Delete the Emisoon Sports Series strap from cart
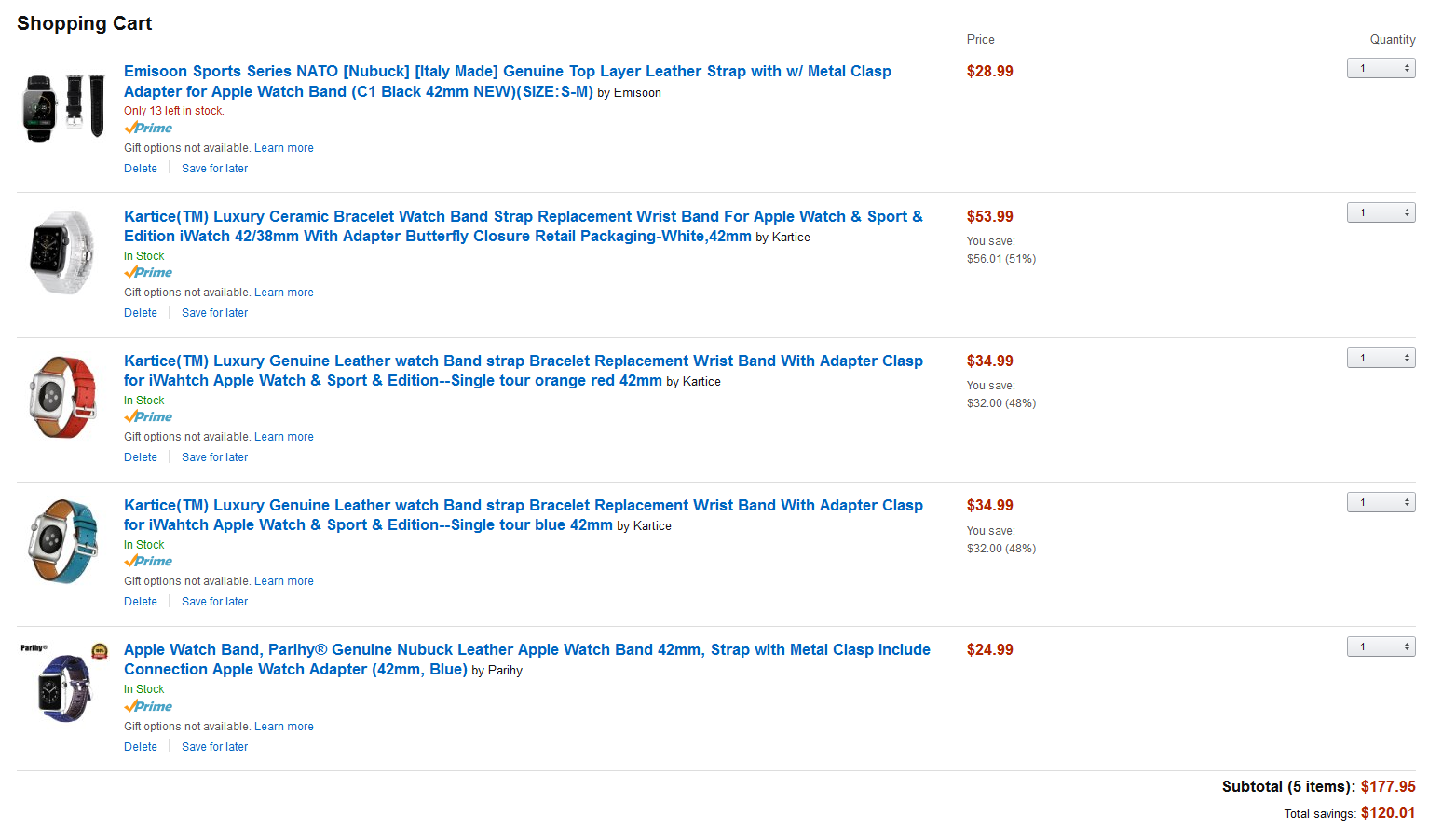1456x830 pixels. (x=141, y=169)
